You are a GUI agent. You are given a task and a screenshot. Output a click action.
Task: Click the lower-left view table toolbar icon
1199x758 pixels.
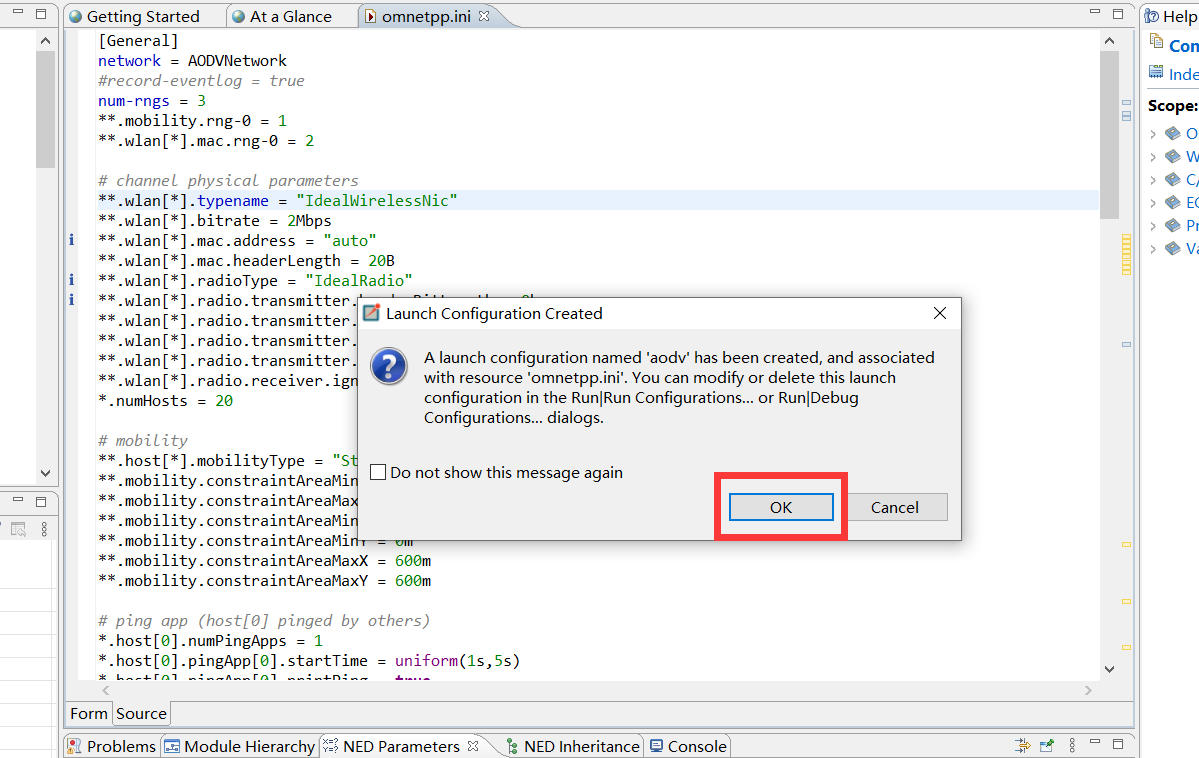pos(18,529)
